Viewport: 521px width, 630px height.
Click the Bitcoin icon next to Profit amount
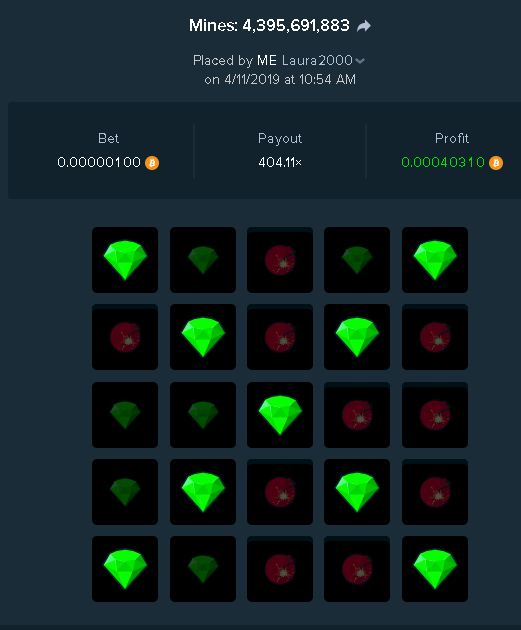coord(496,163)
